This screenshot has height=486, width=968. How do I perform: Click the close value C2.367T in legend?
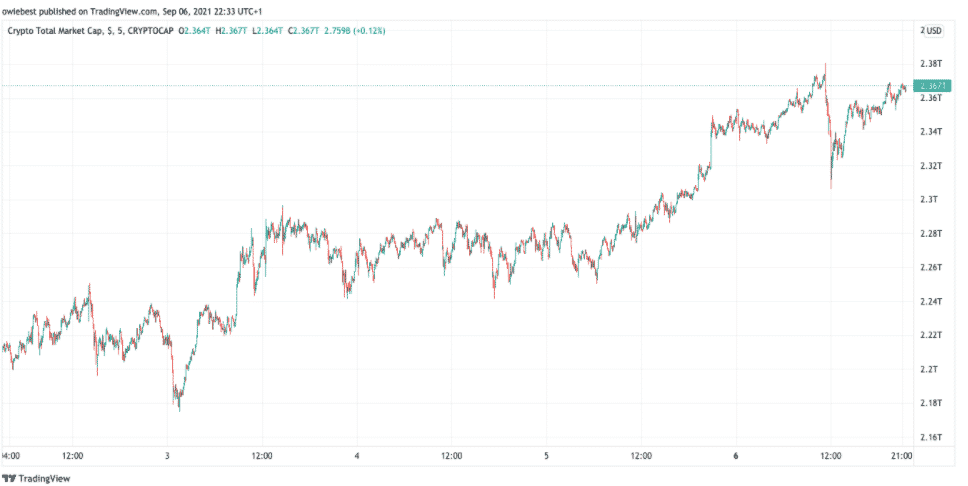303,31
